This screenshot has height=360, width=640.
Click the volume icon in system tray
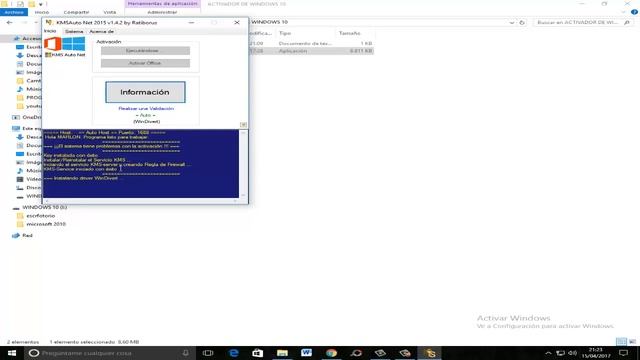pos(573,353)
